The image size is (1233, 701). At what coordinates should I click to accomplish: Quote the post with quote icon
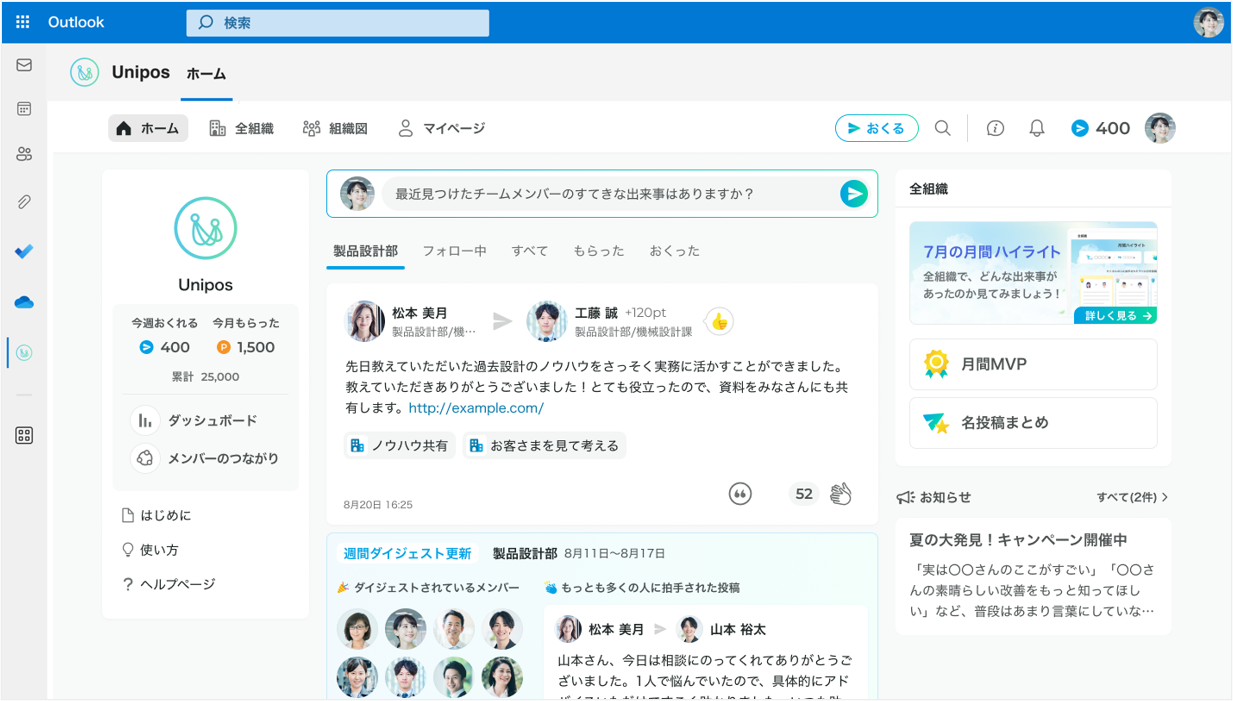point(740,493)
